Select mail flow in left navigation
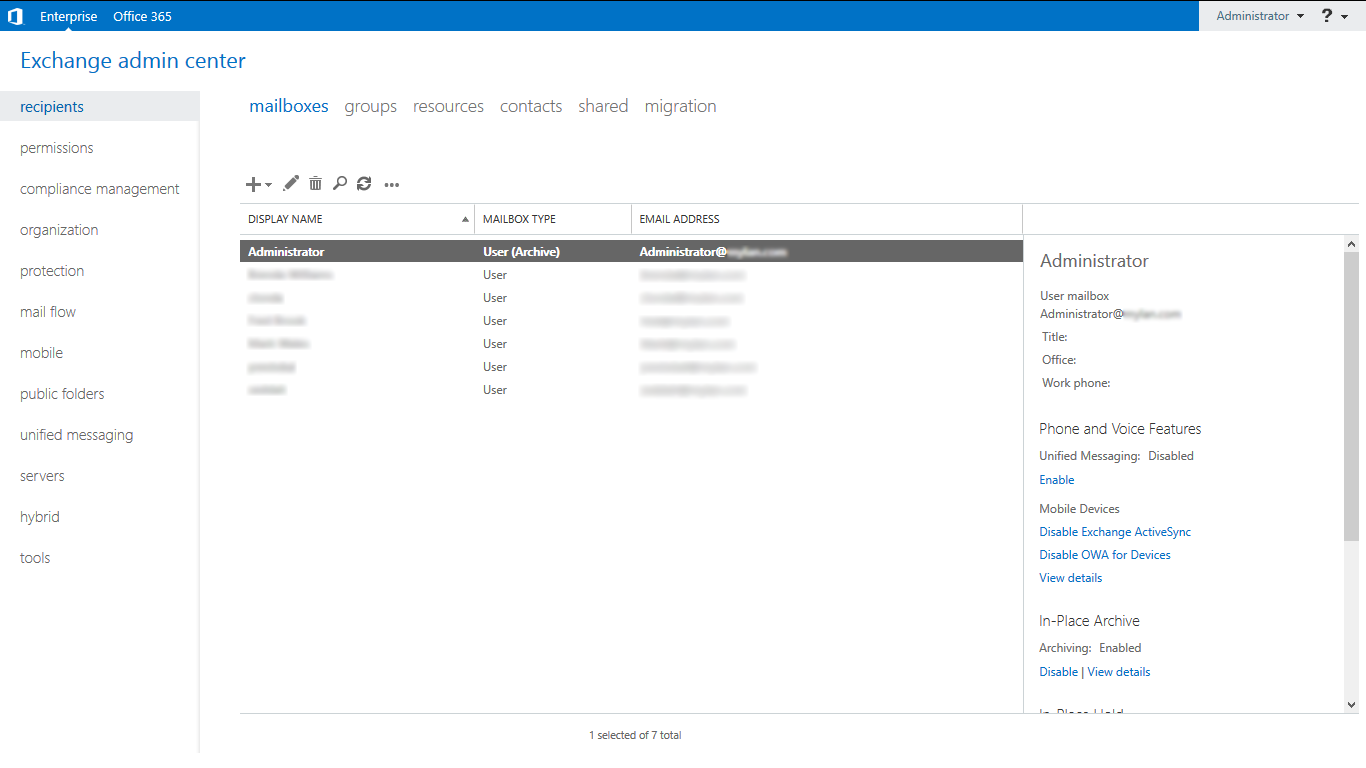 pos(48,312)
